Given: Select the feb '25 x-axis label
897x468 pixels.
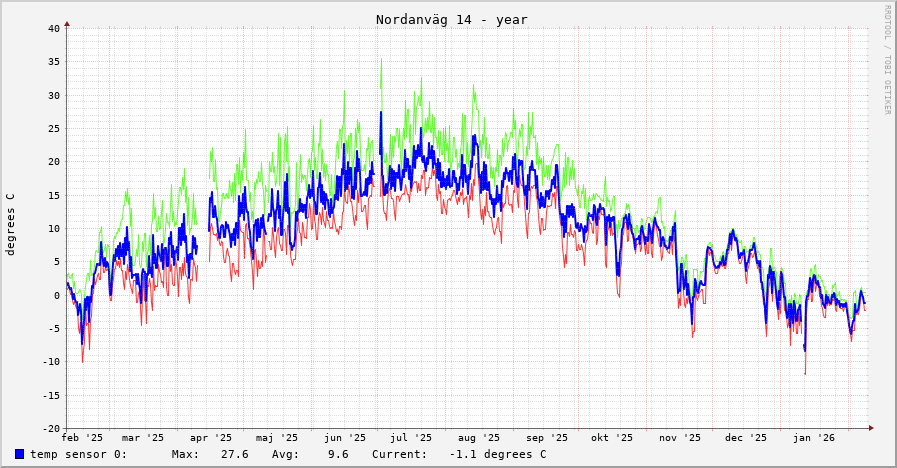Looking at the screenshot, I should 82,437.
